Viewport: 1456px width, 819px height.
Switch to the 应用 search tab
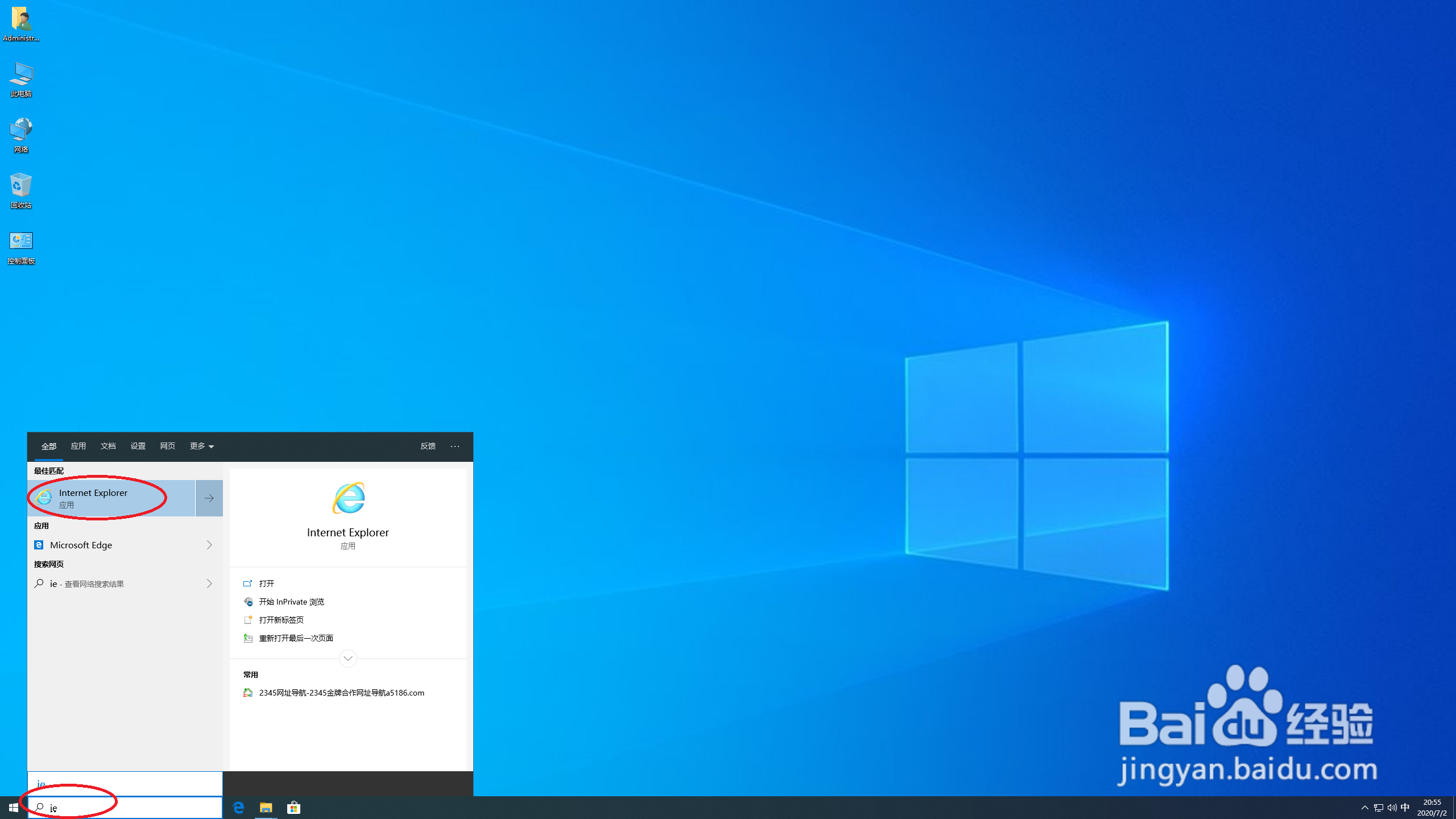pyautogui.click(x=78, y=446)
